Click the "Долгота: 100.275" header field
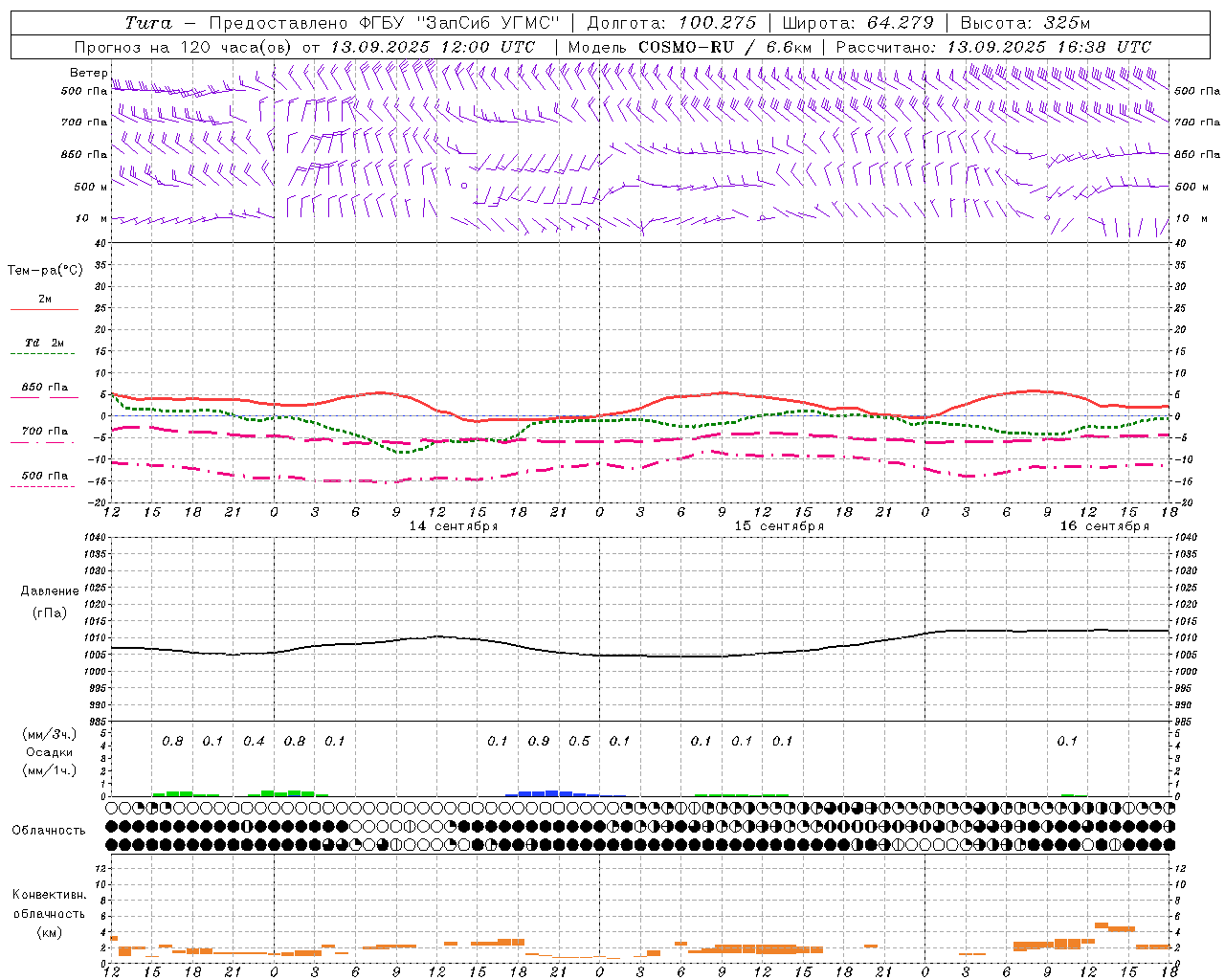 [x=671, y=23]
